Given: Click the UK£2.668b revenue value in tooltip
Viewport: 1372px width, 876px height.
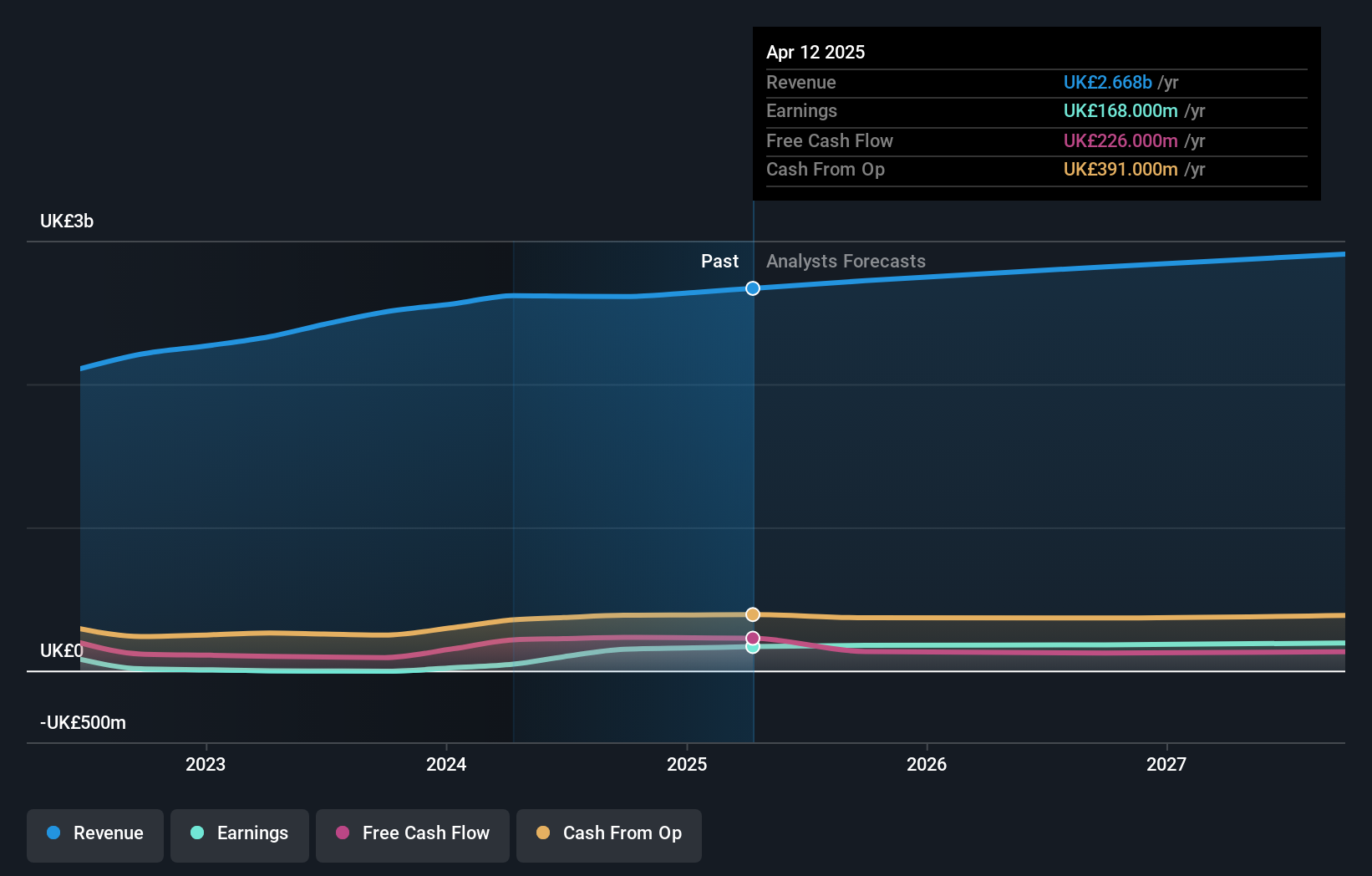Looking at the screenshot, I should point(1108,83).
